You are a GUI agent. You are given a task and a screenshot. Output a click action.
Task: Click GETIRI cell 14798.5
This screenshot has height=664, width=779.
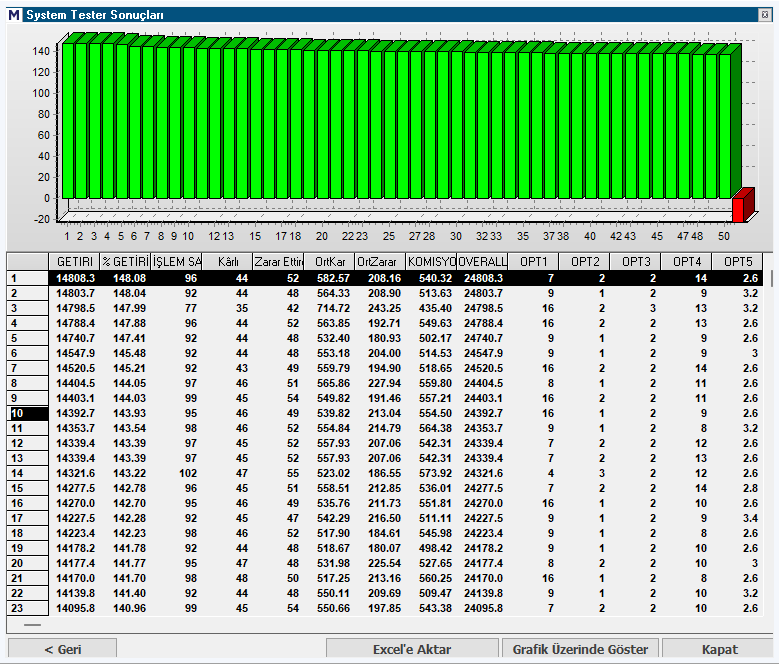pos(75,308)
